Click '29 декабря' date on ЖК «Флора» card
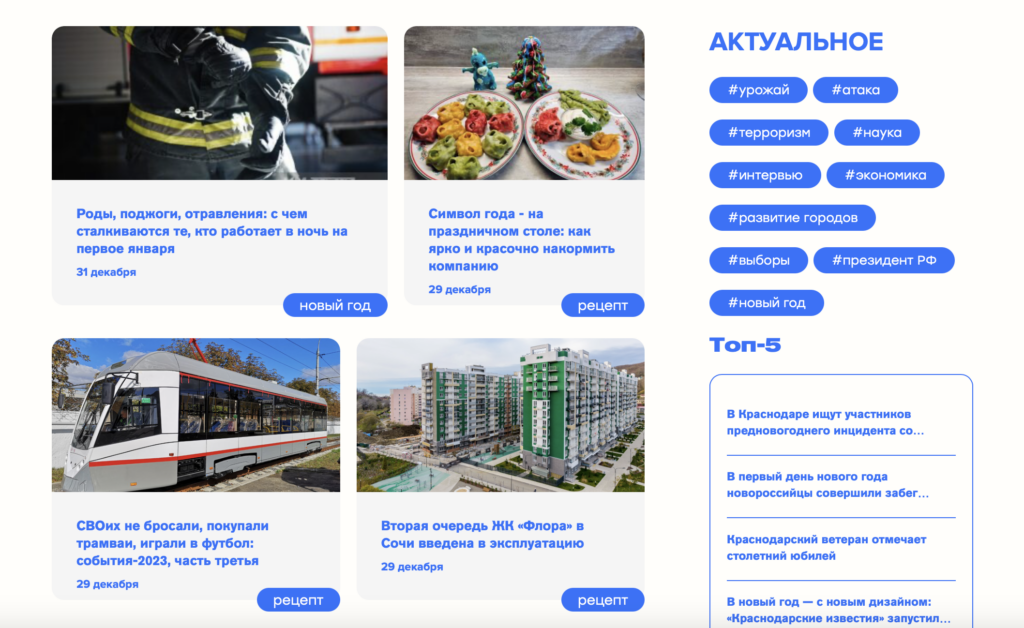 [x=412, y=567]
